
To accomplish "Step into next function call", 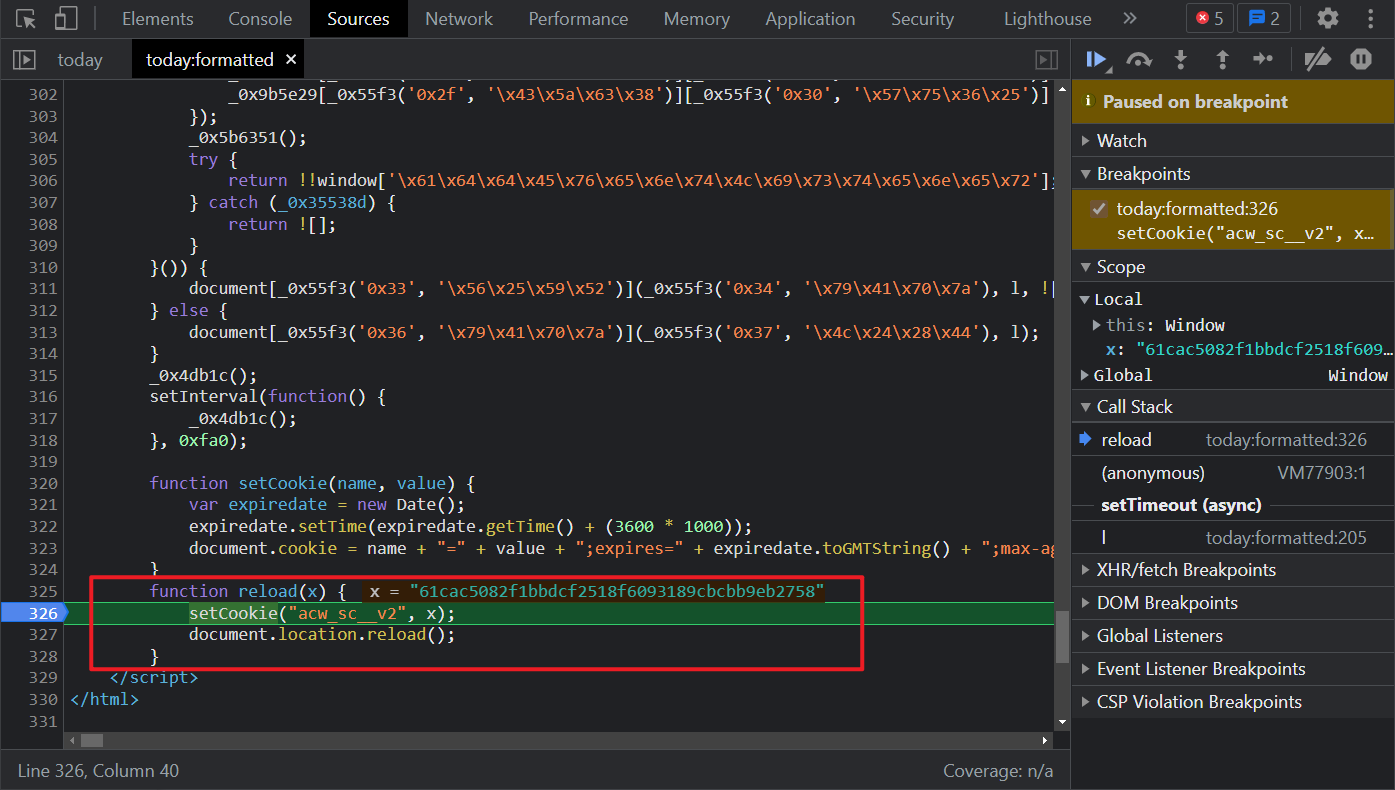I will [x=1180, y=60].
